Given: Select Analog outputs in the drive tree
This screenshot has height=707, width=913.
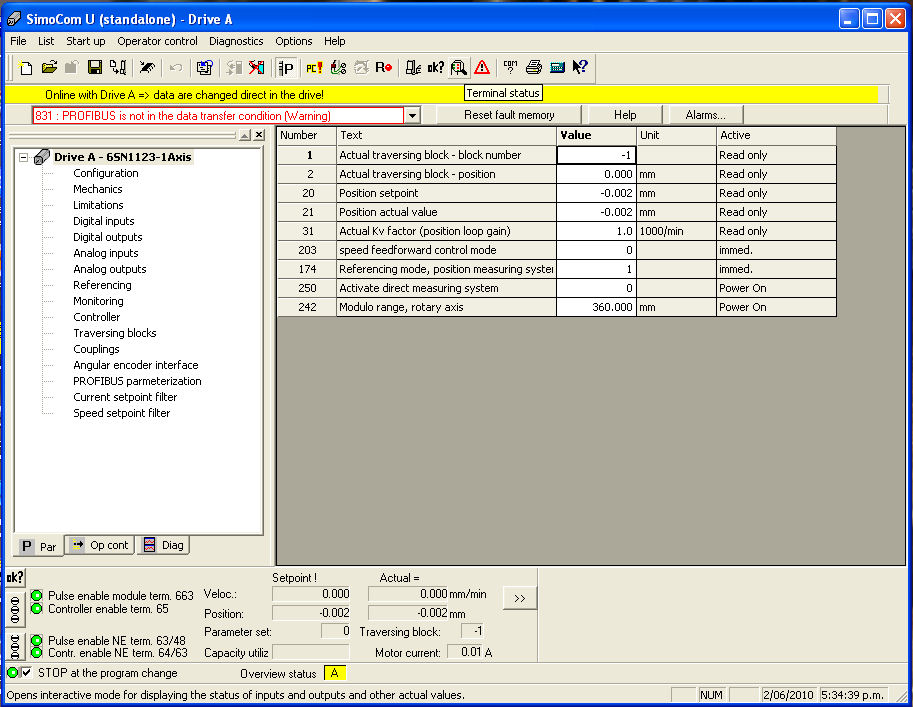Looking at the screenshot, I should pyautogui.click(x=110, y=269).
